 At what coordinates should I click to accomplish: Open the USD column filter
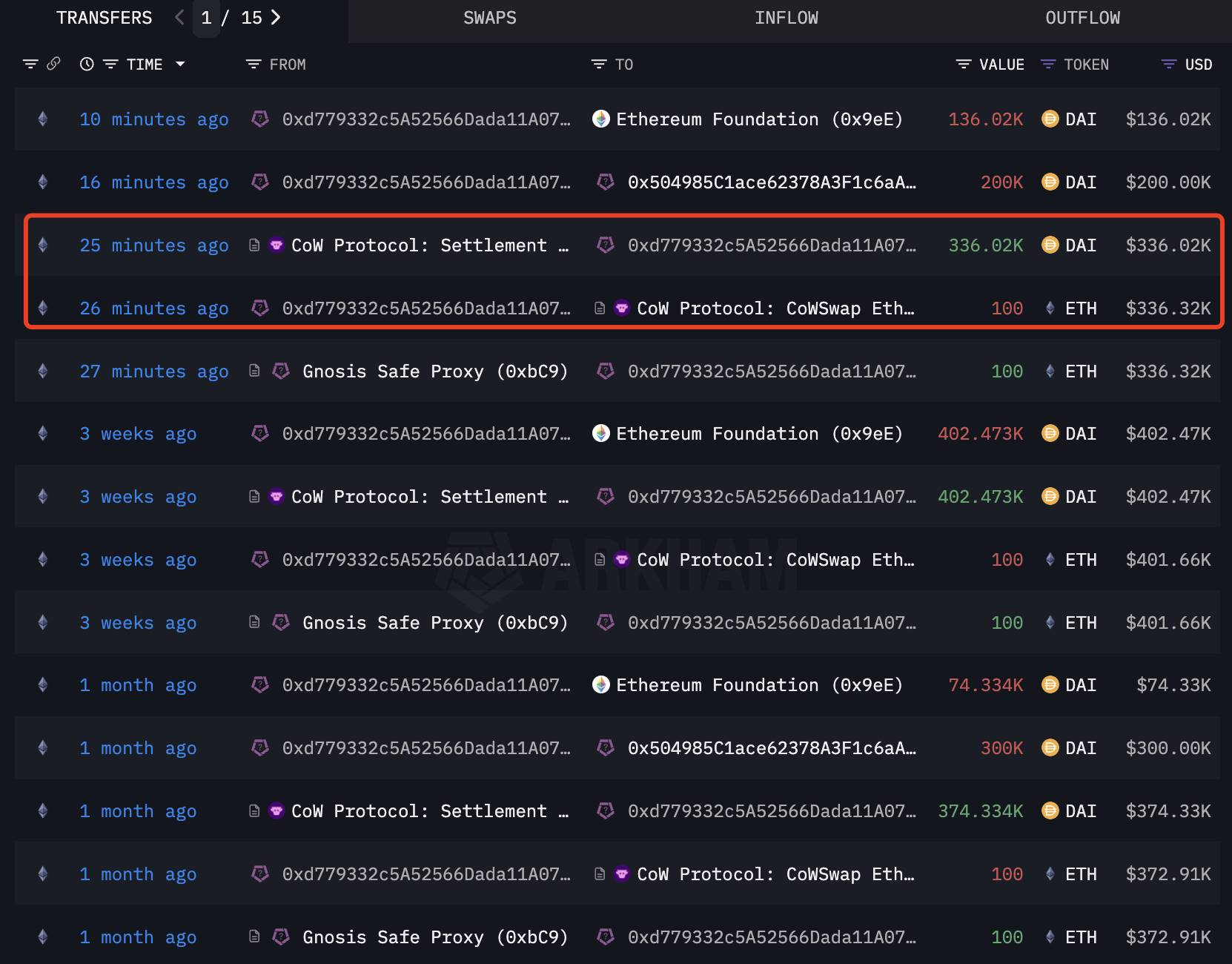tap(1168, 65)
